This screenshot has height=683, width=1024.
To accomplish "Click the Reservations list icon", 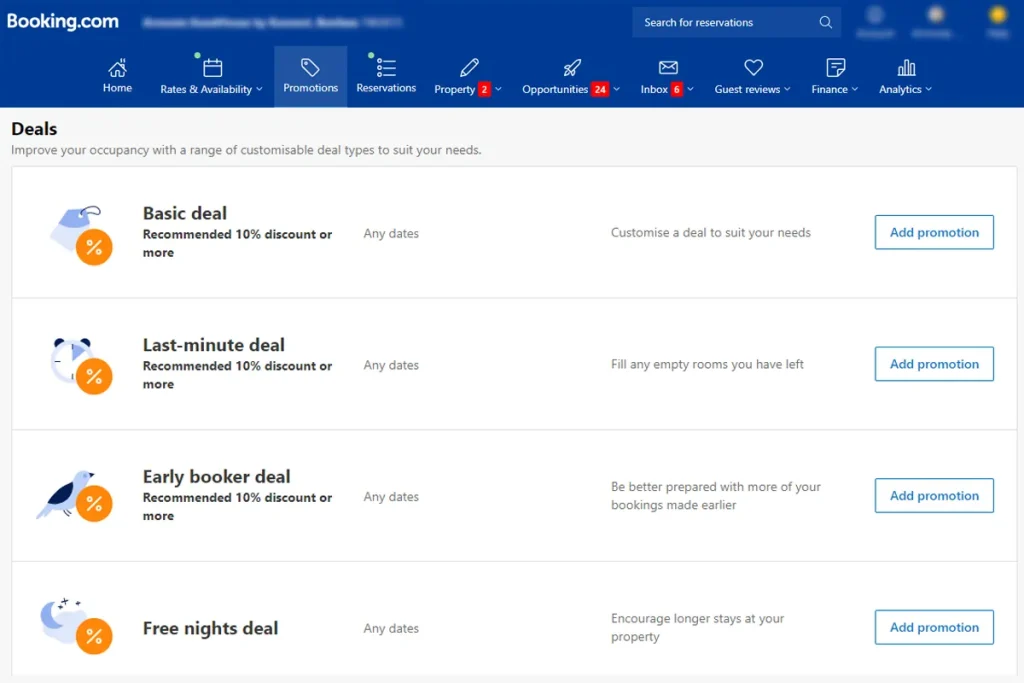I will tap(386, 67).
